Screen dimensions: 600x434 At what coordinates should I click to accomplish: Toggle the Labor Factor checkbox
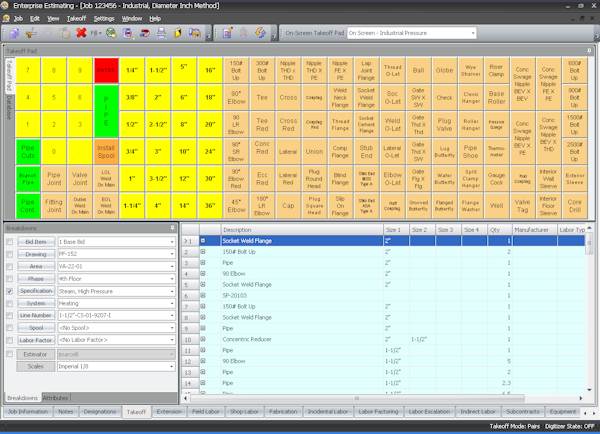pyautogui.click(x=10, y=340)
